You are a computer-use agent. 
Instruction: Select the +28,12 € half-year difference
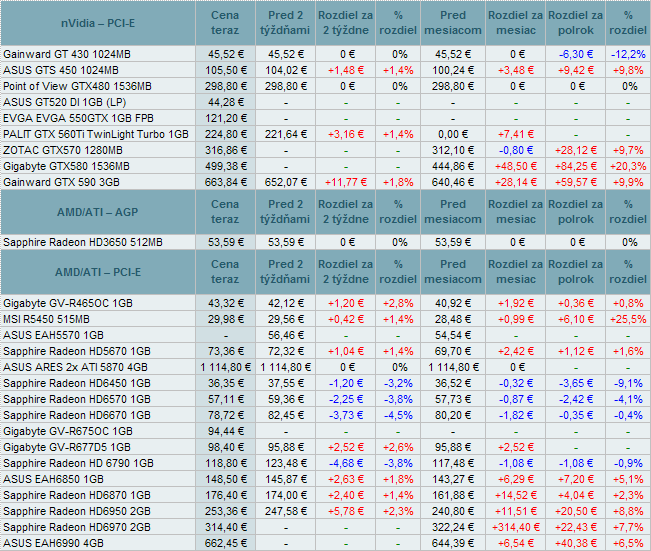576,150
